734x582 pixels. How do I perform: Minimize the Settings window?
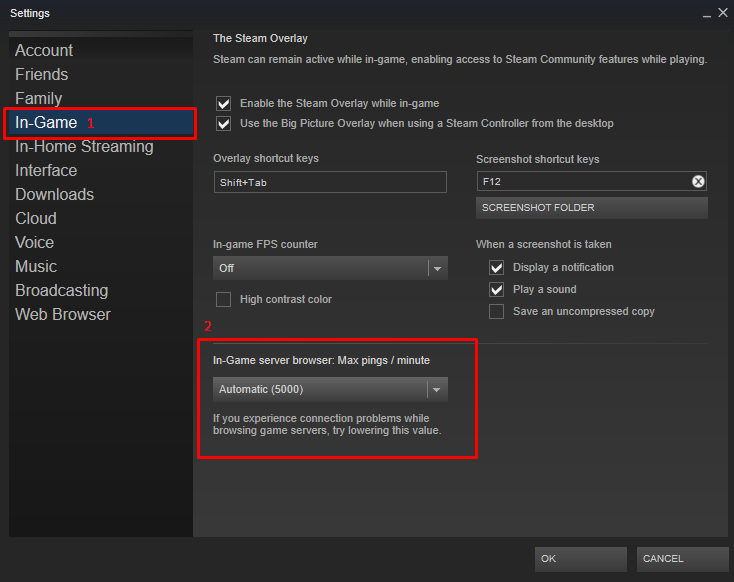click(707, 14)
